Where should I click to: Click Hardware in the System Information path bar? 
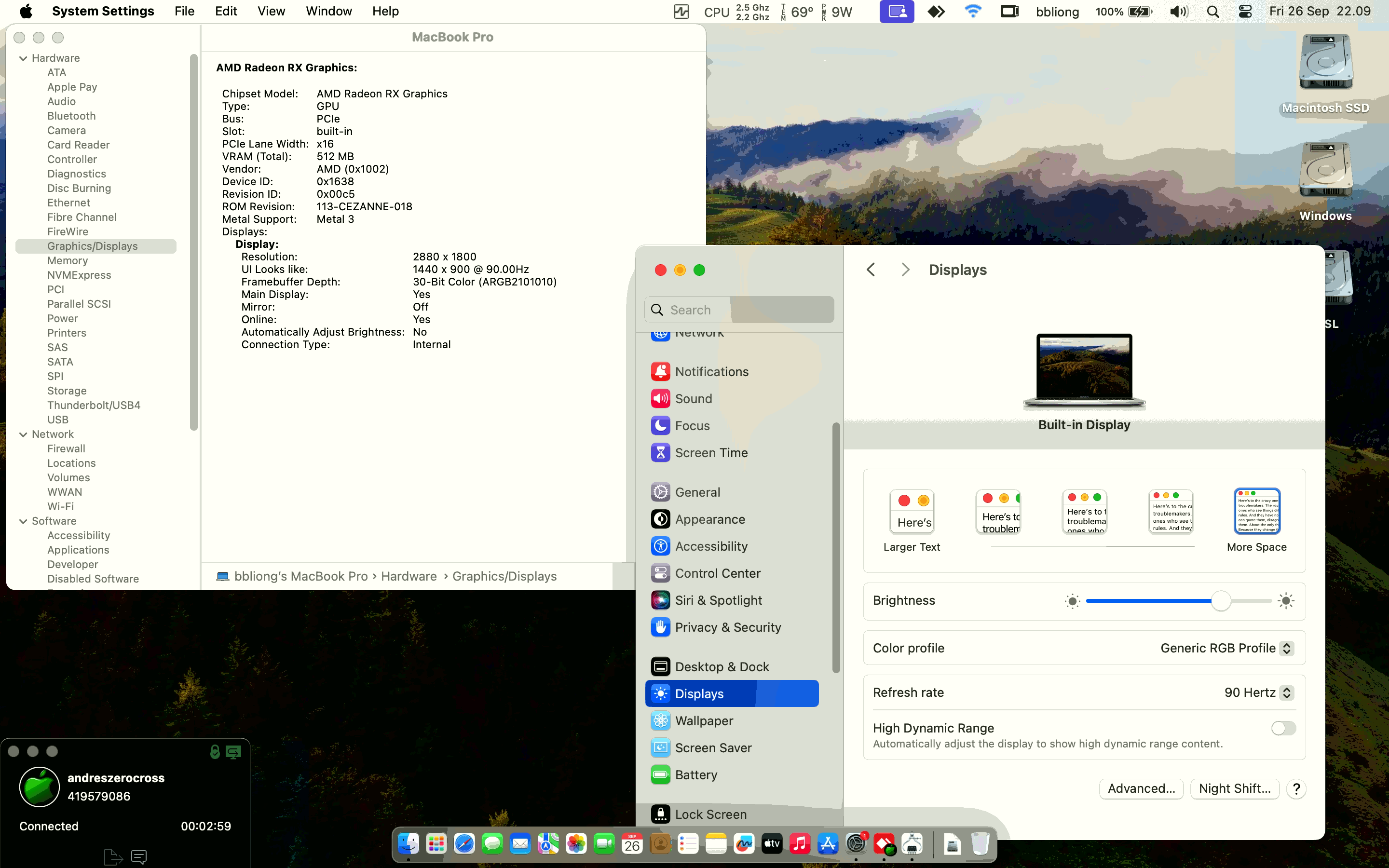409,576
